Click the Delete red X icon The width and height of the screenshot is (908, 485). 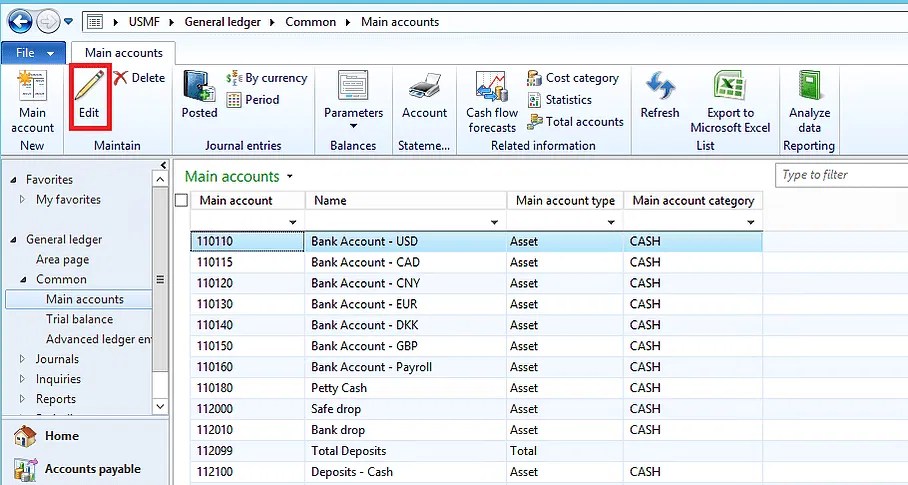pos(120,78)
